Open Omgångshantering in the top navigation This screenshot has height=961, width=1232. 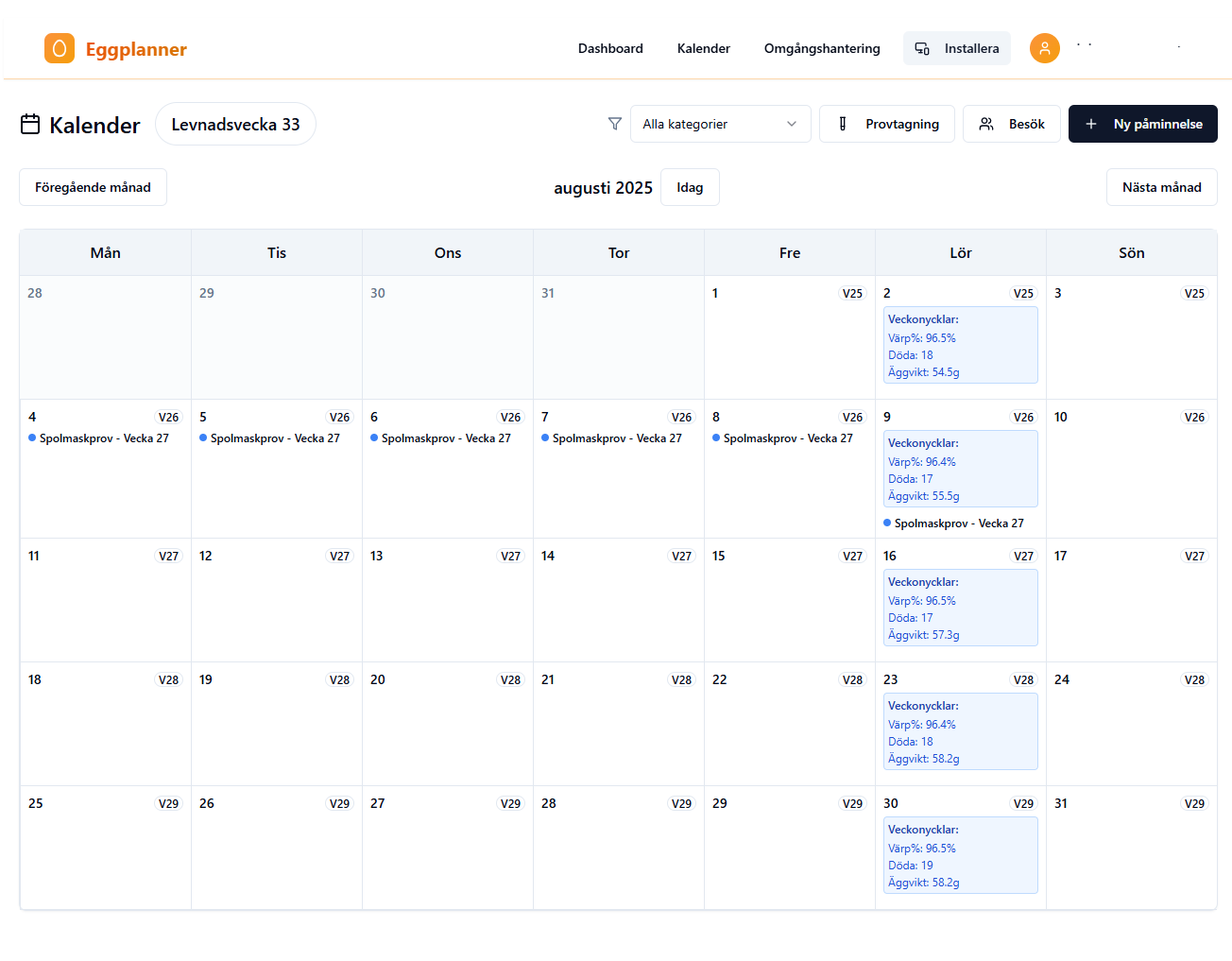[x=822, y=48]
